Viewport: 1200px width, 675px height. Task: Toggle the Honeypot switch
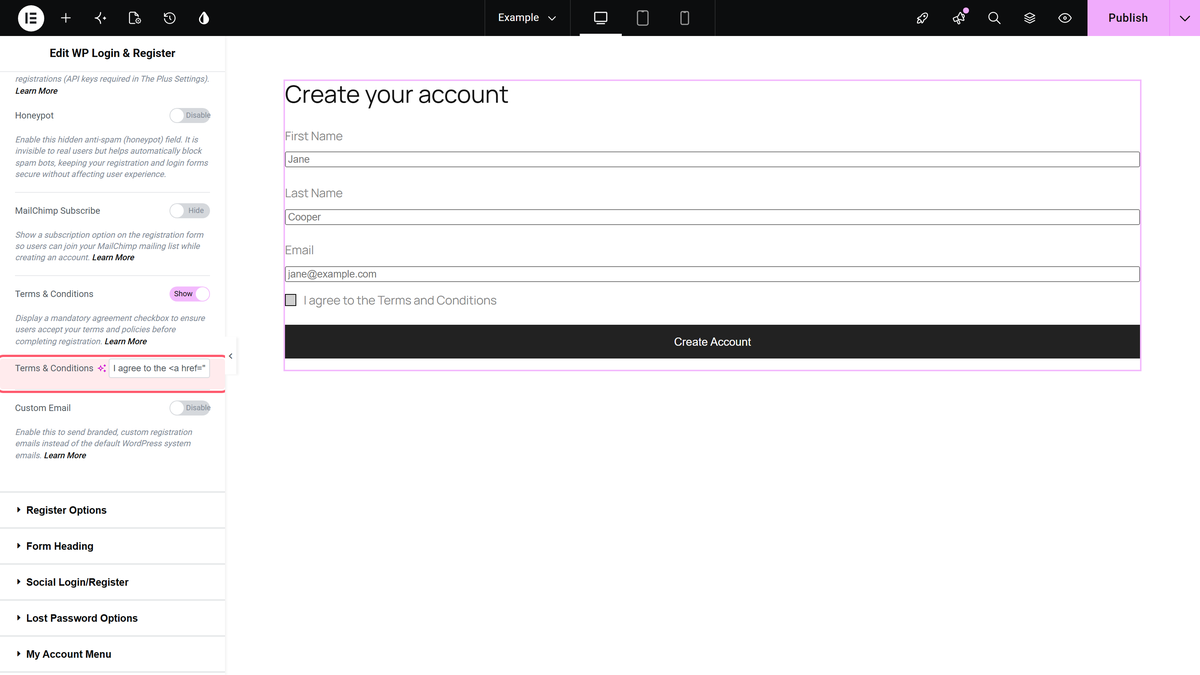click(x=190, y=115)
